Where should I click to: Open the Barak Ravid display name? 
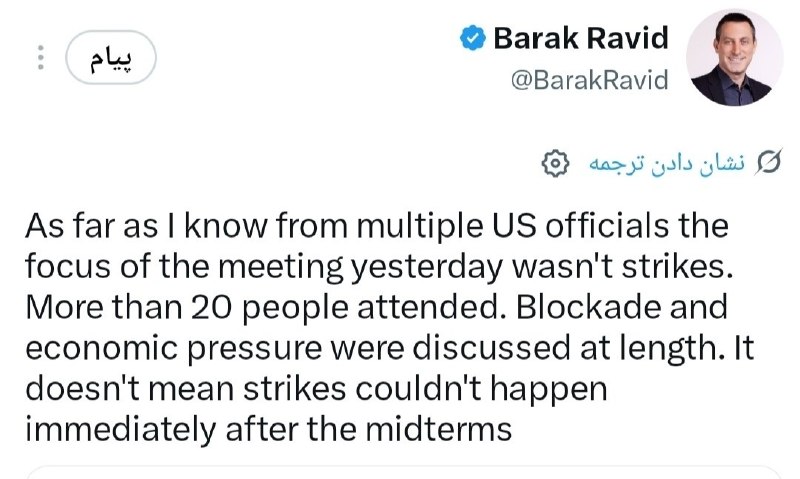(x=580, y=38)
